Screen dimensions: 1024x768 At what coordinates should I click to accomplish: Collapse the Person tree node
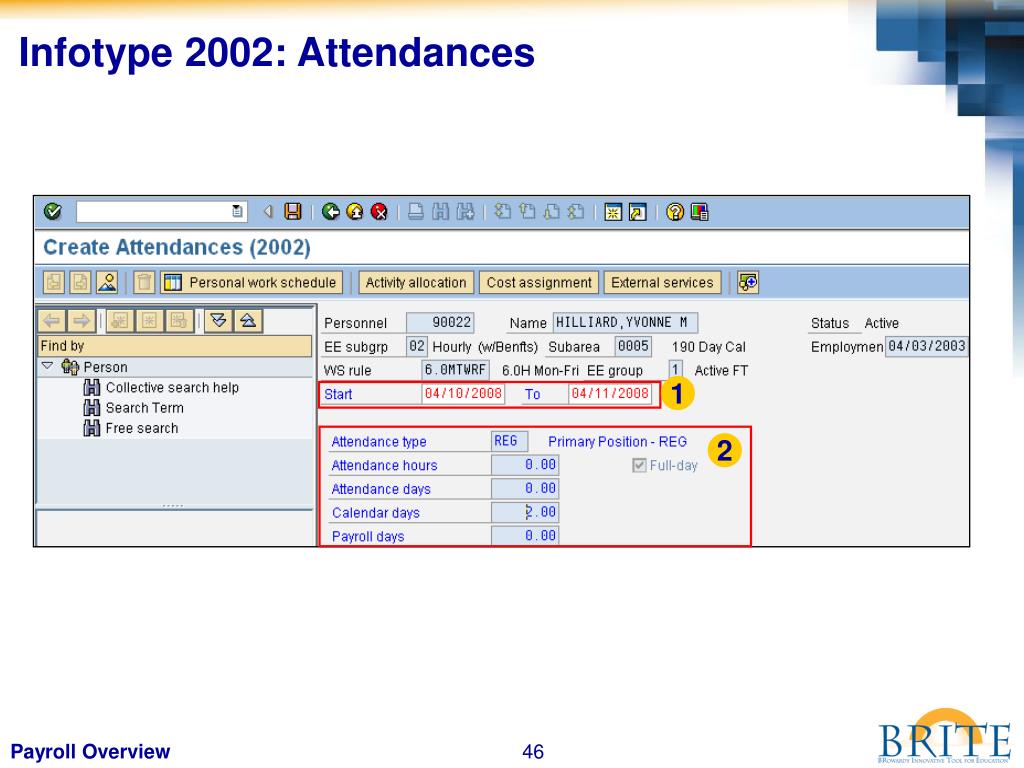(47, 366)
